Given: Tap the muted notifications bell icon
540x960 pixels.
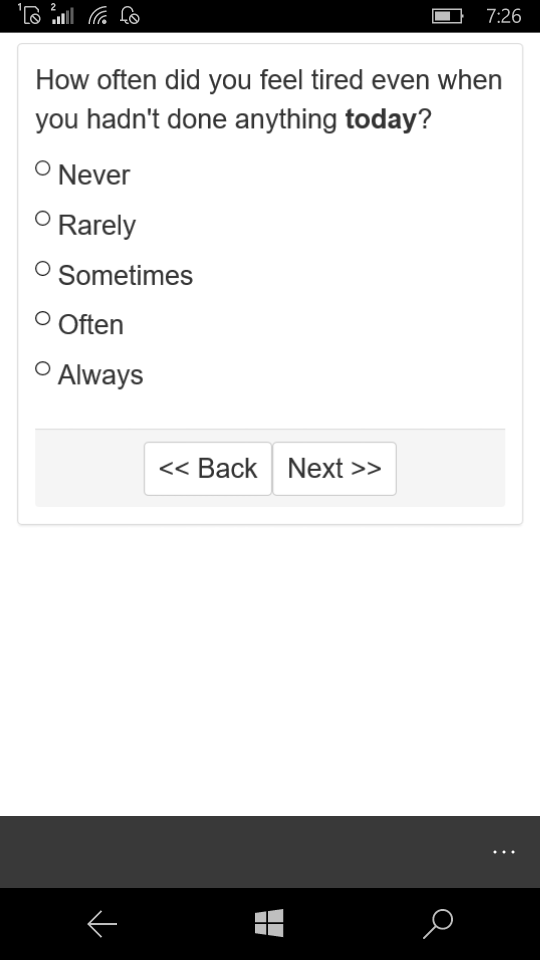Looking at the screenshot, I should point(130,15).
